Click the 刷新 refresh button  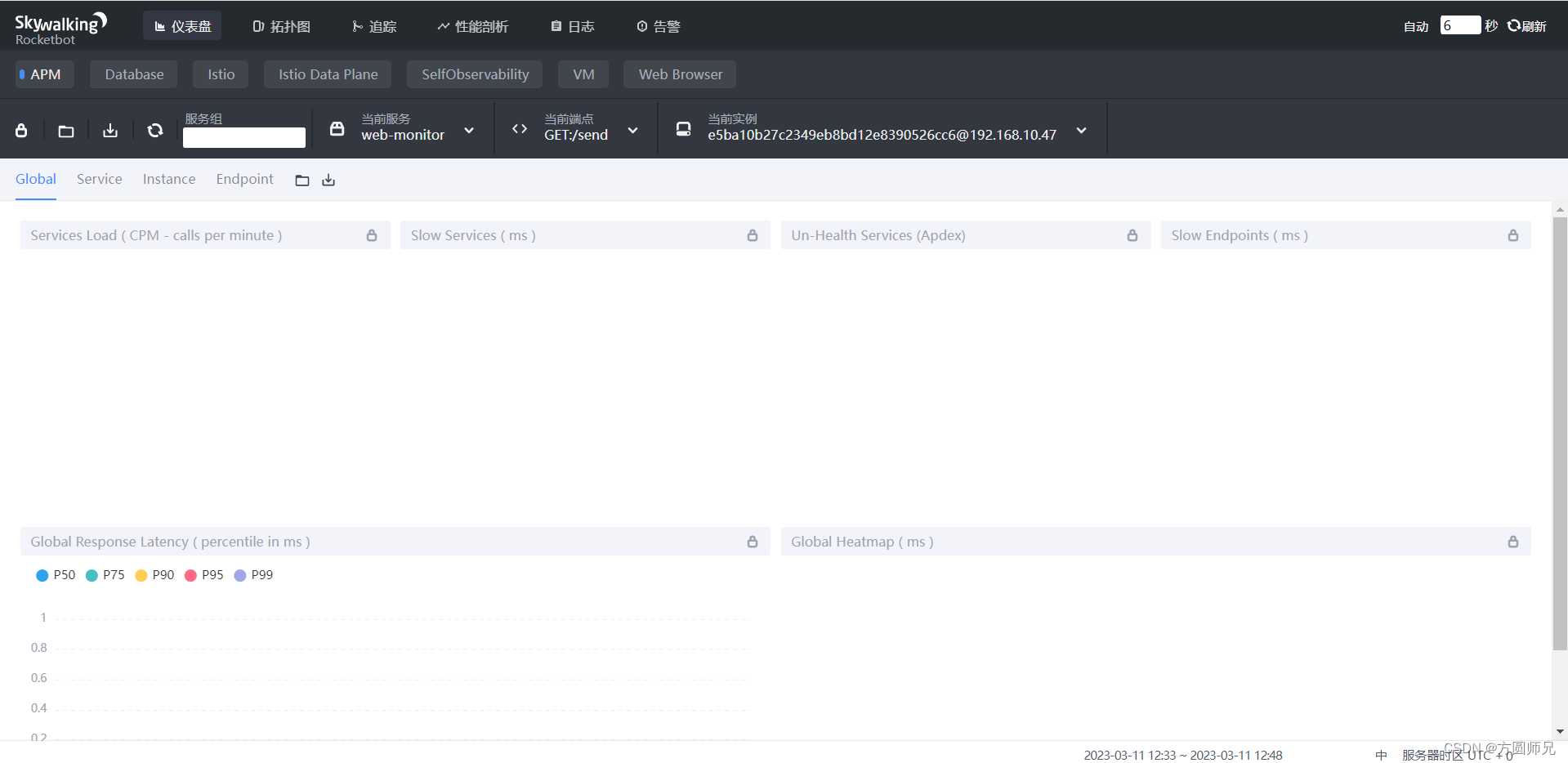click(x=1527, y=26)
